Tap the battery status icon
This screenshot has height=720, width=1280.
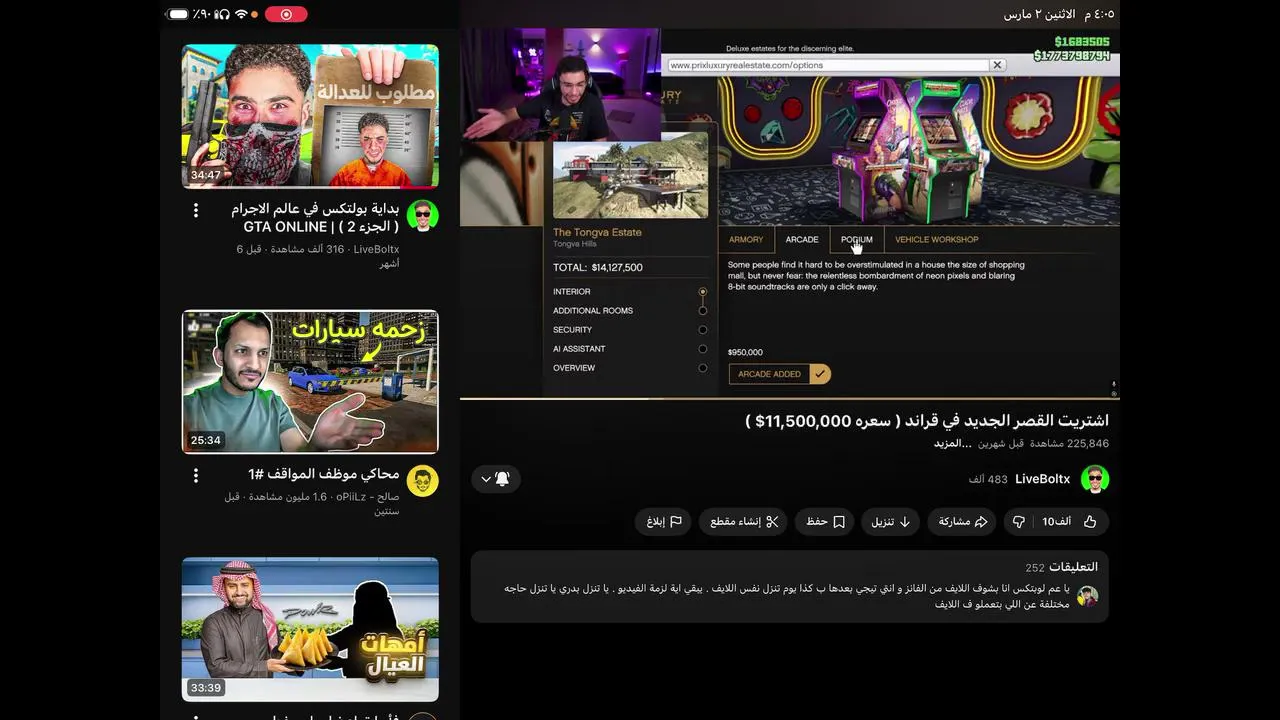coord(178,14)
